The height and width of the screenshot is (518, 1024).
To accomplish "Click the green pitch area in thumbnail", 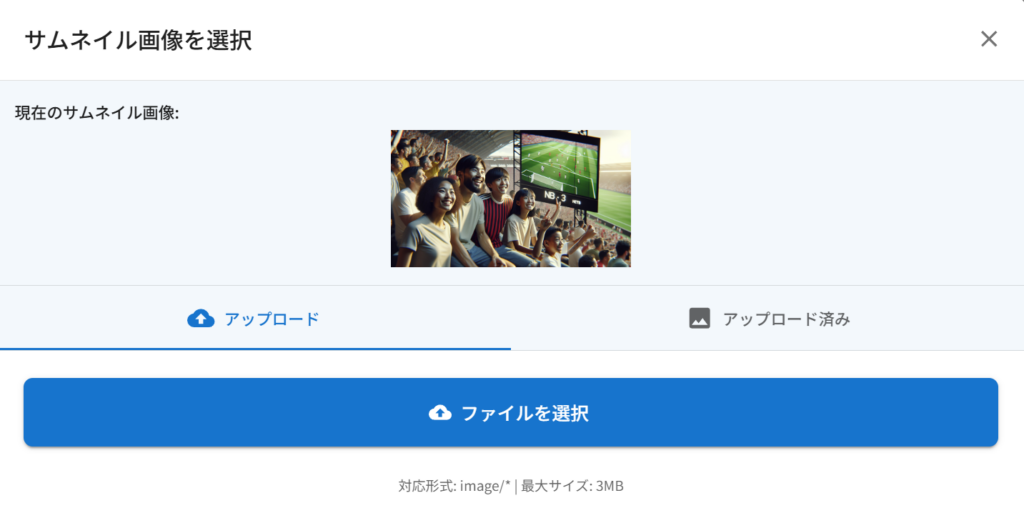I will click(615, 208).
